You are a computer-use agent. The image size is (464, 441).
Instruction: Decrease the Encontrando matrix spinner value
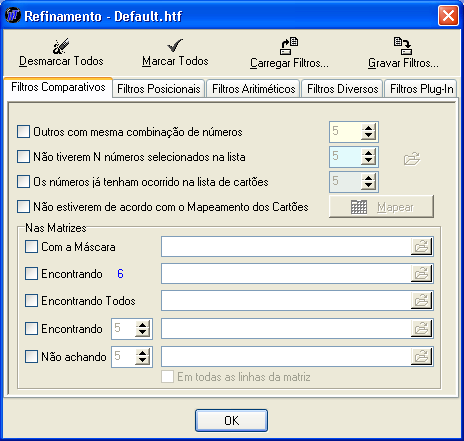[143, 333]
